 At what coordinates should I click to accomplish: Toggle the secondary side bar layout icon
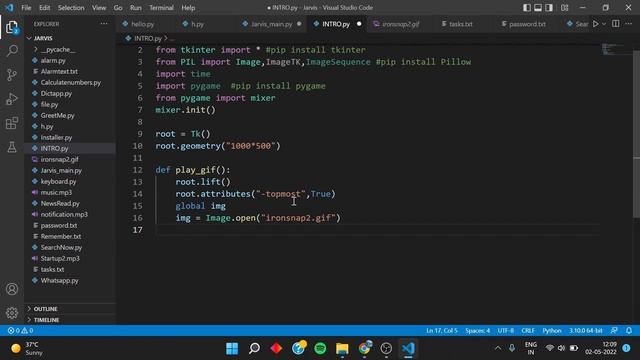coord(549,8)
